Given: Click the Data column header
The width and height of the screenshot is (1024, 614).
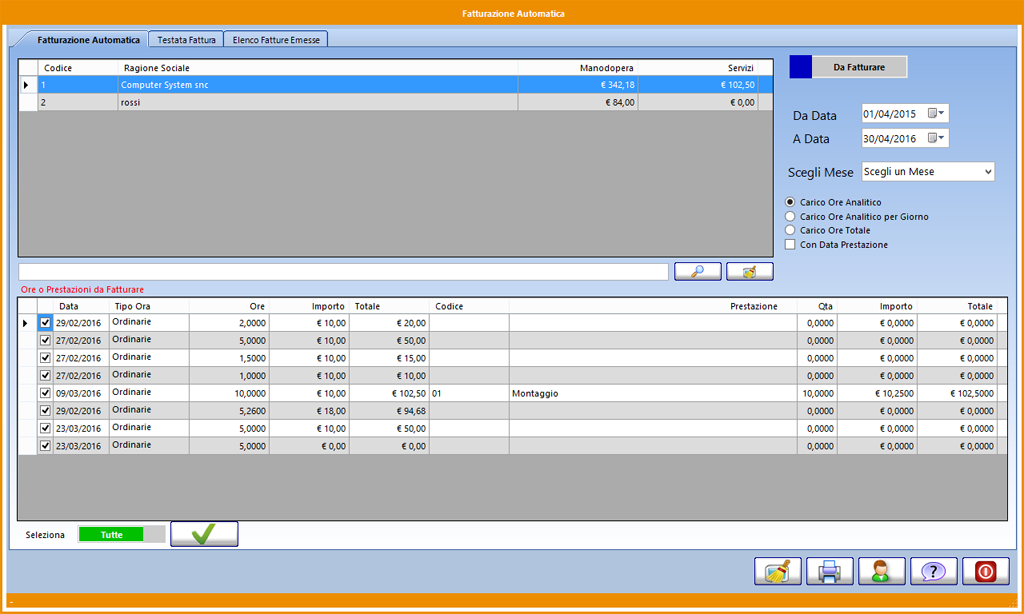Looking at the screenshot, I should point(82,306).
